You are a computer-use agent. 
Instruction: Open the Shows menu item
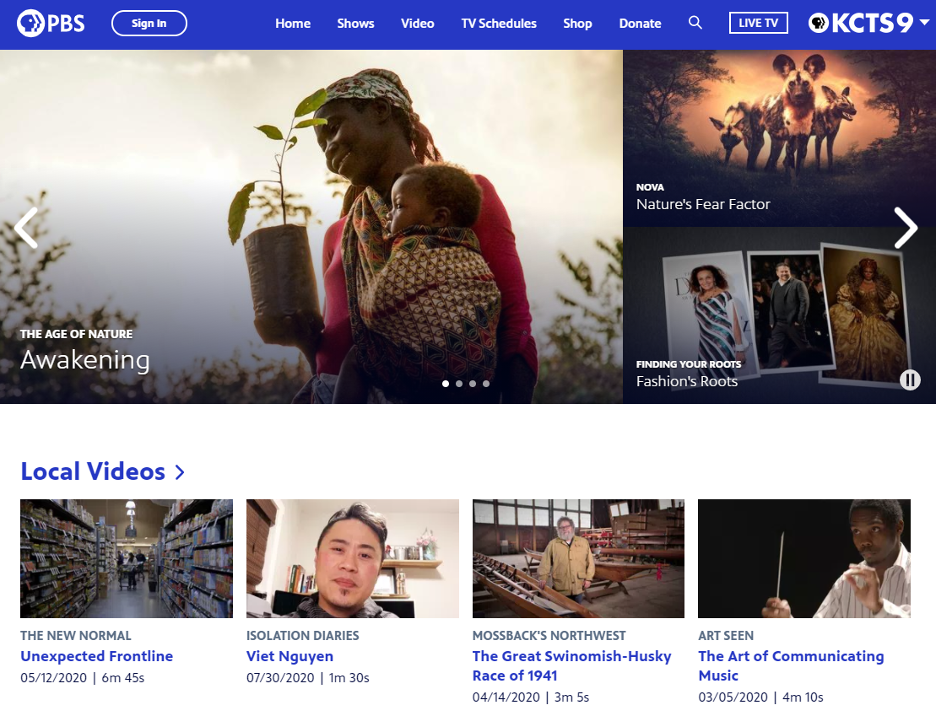(x=355, y=23)
